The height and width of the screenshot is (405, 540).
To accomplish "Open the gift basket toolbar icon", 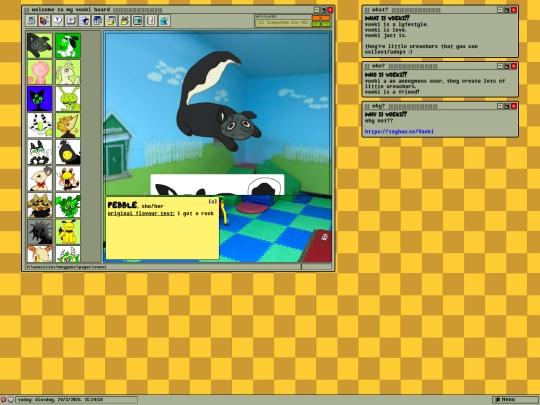I will click(124, 21).
